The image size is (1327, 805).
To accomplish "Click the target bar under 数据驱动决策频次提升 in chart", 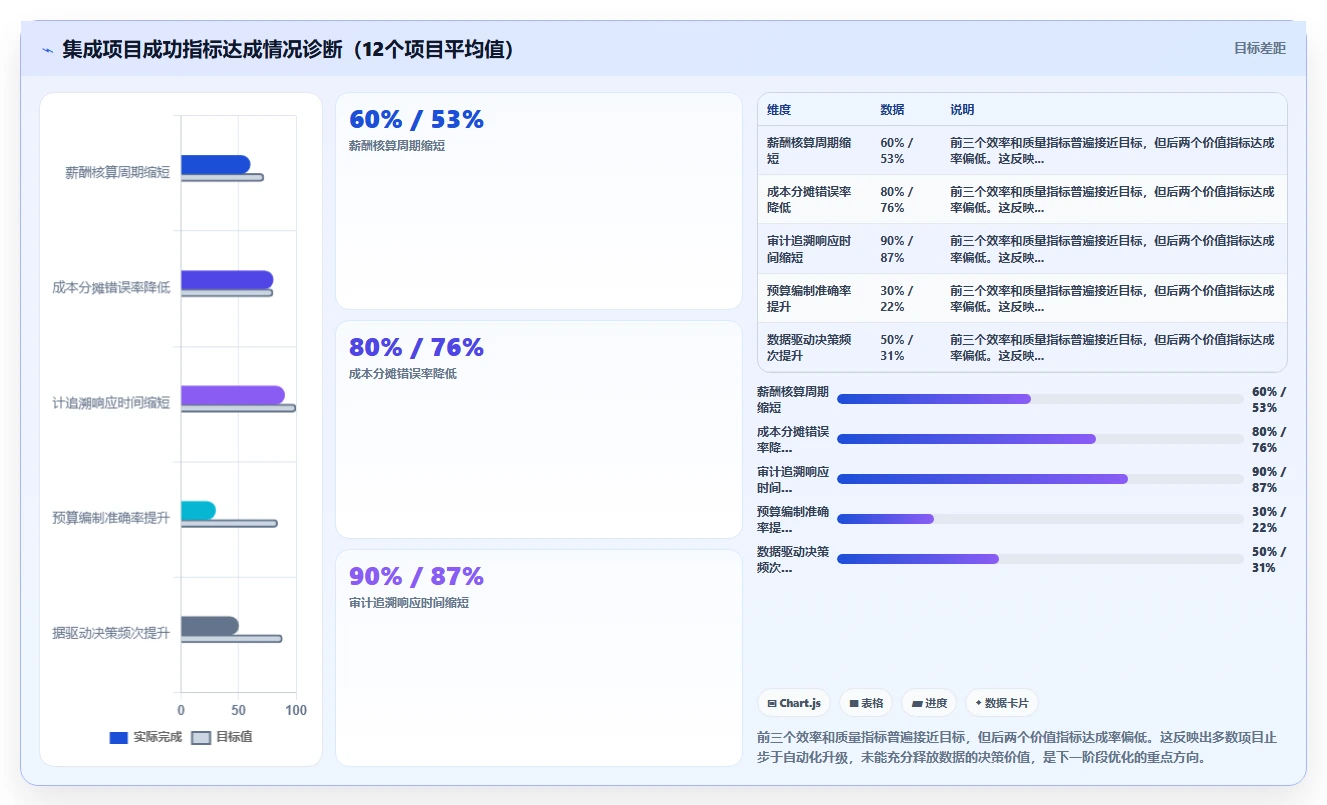I will point(231,639).
